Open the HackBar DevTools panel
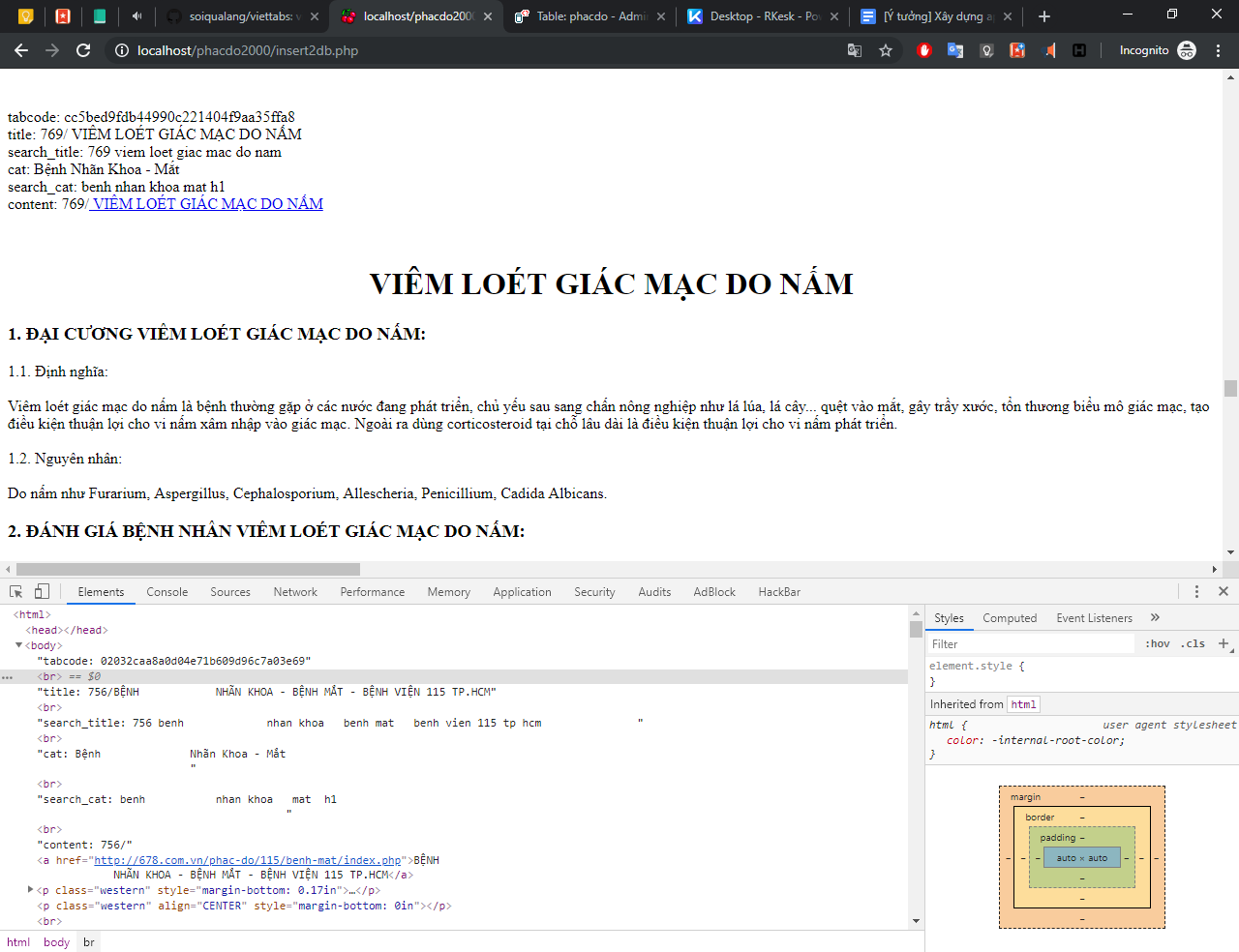Screen dimensions: 1239x952 (779, 592)
